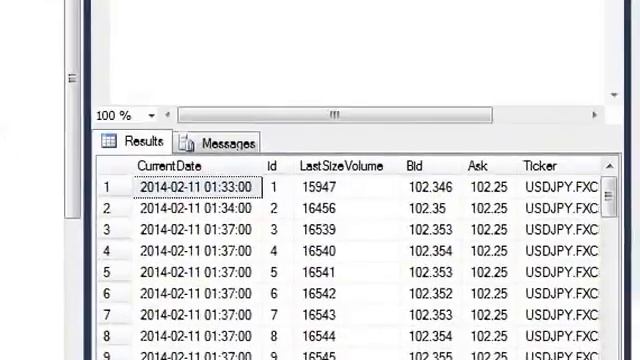The height and width of the screenshot is (360, 640).
Task: Open the Results tab
Action: pos(133,141)
